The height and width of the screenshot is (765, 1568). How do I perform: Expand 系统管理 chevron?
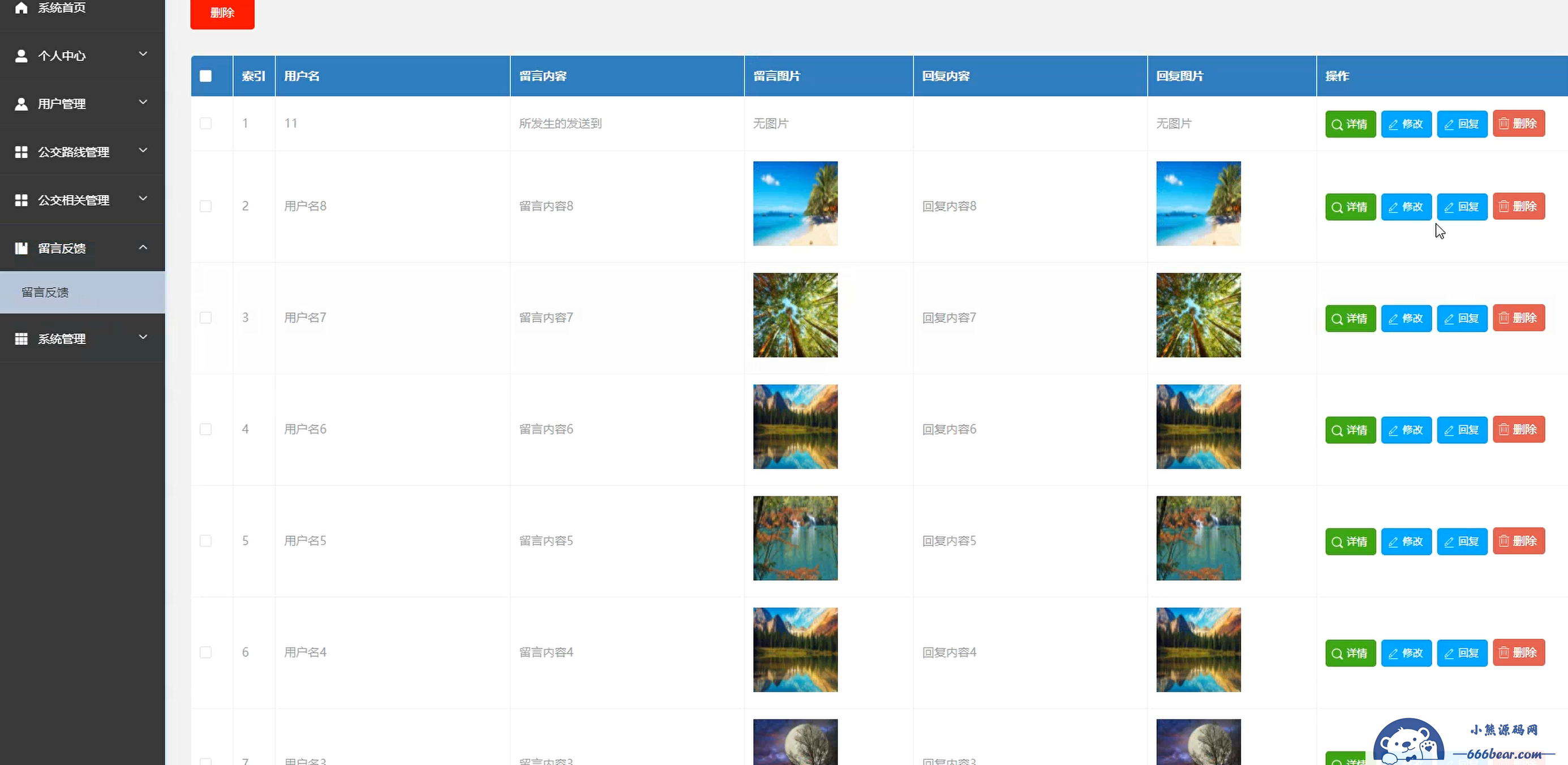(x=143, y=337)
